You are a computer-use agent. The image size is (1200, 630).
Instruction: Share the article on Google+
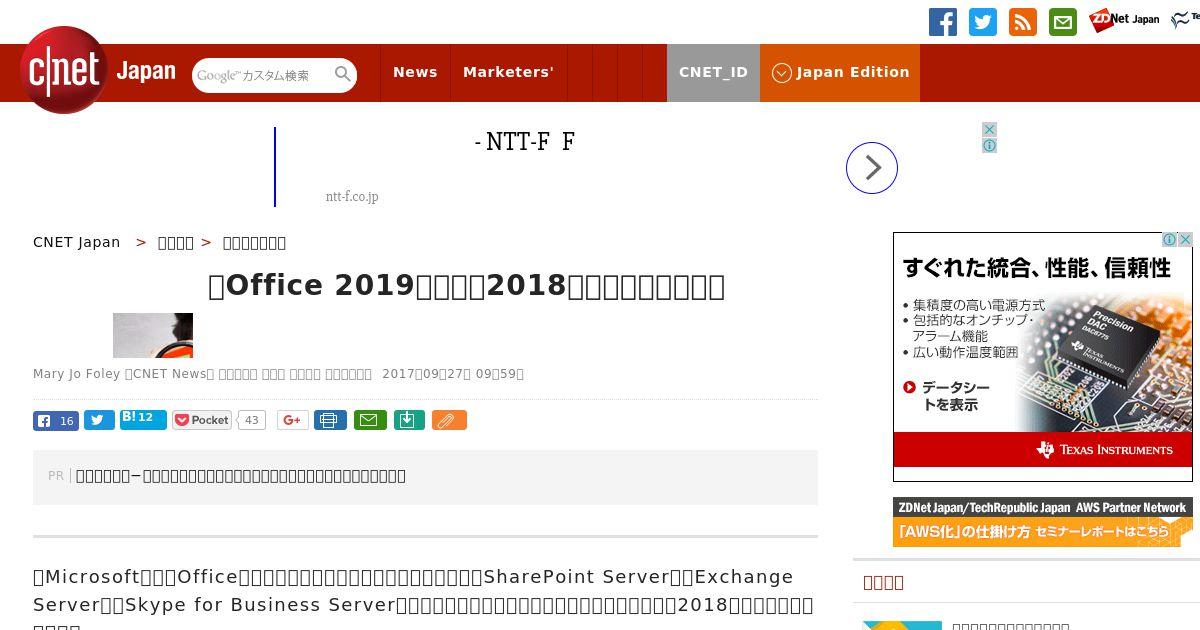[292, 420]
